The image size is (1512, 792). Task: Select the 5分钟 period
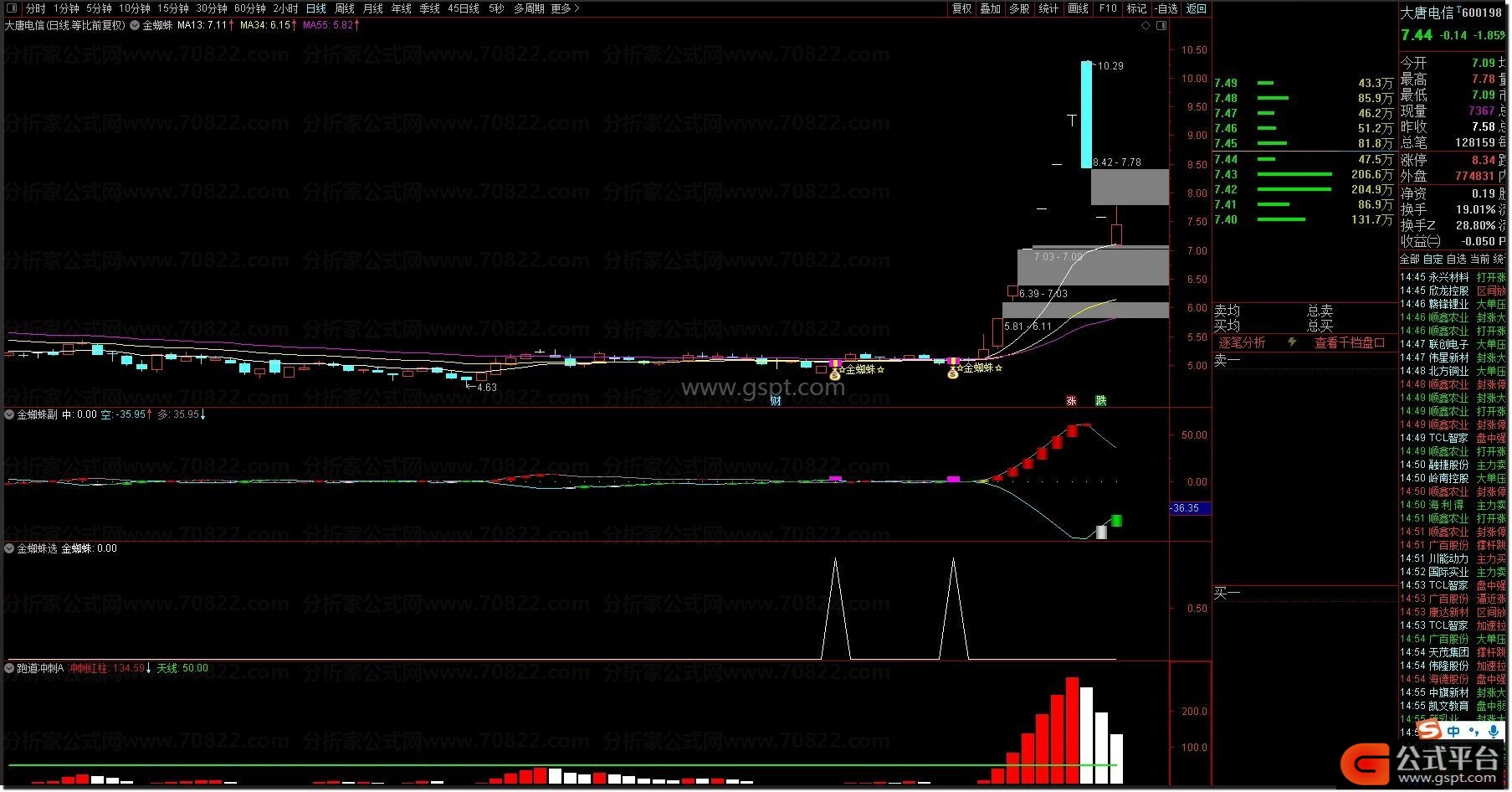click(x=99, y=8)
